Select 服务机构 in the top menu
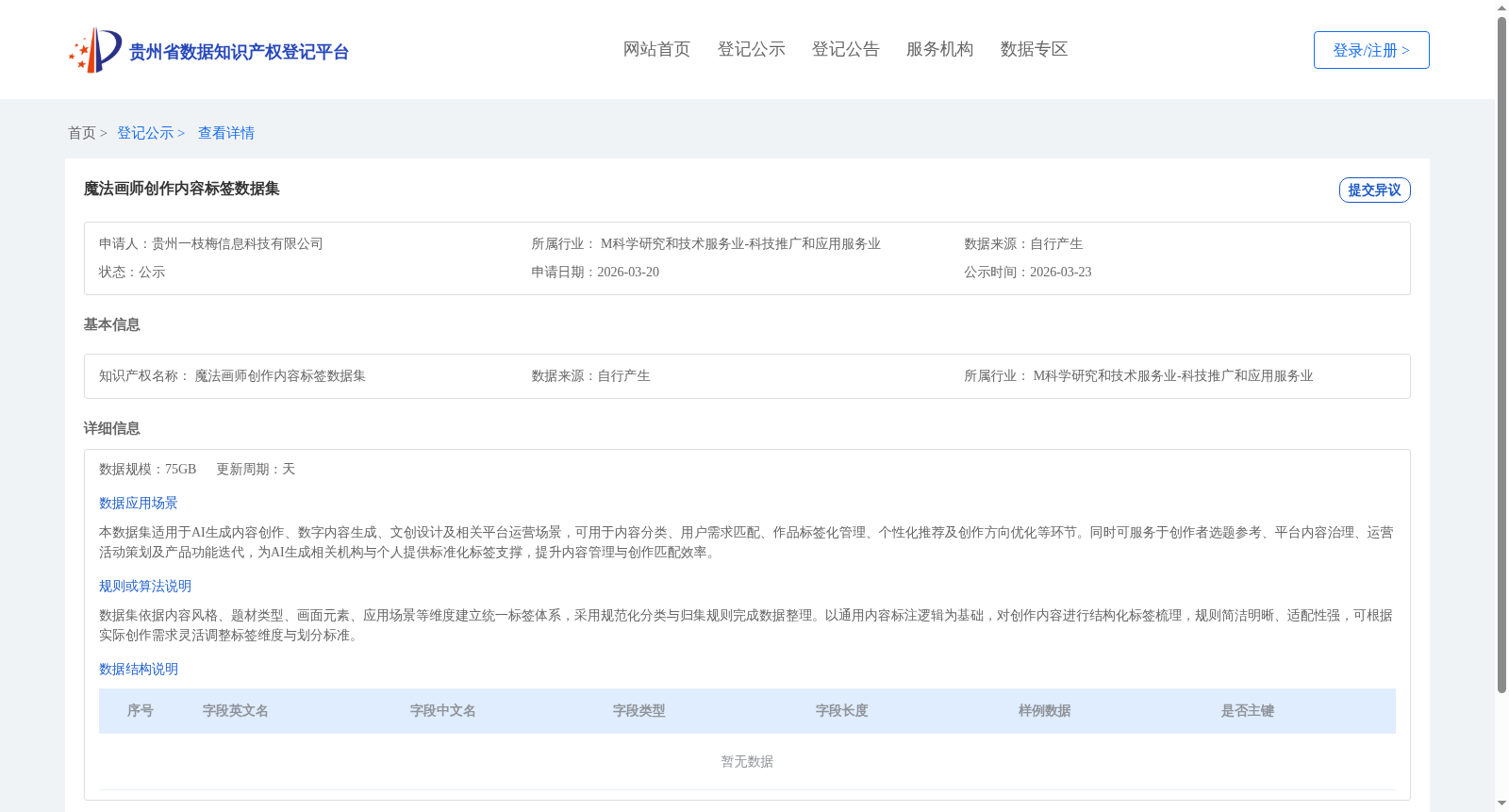The image size is (1509, 812). [x=939, y=49]
